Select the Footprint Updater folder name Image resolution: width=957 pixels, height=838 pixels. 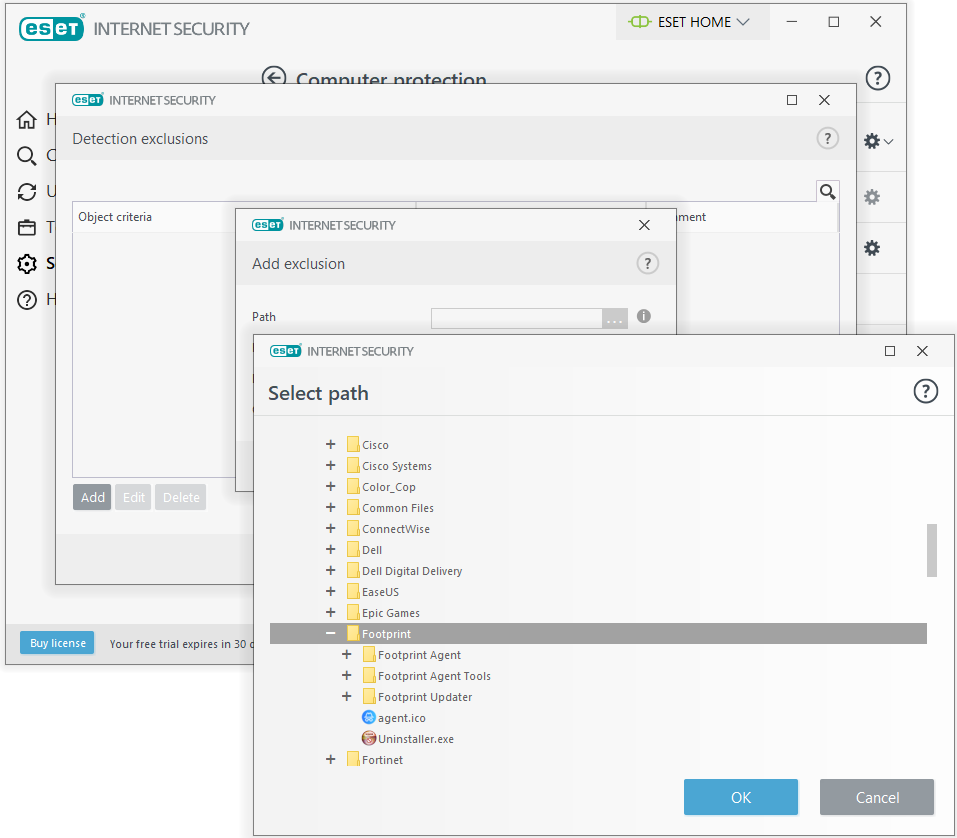425,697
